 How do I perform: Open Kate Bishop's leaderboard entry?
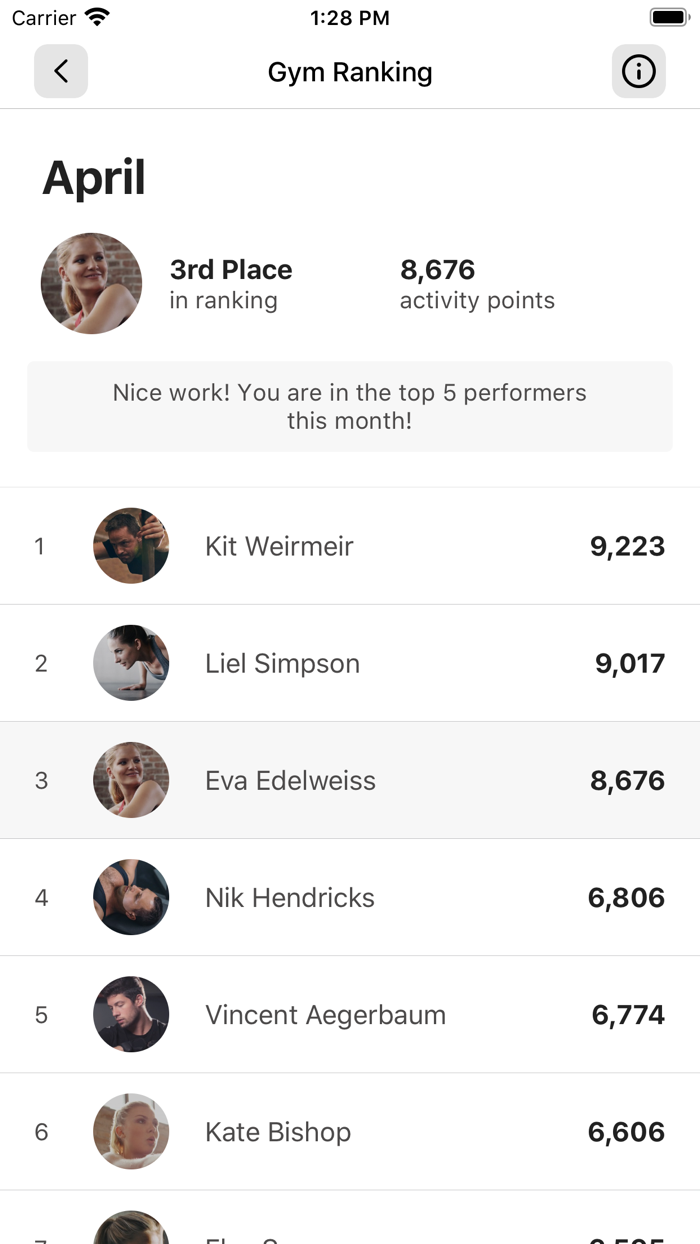(350, 1131)
